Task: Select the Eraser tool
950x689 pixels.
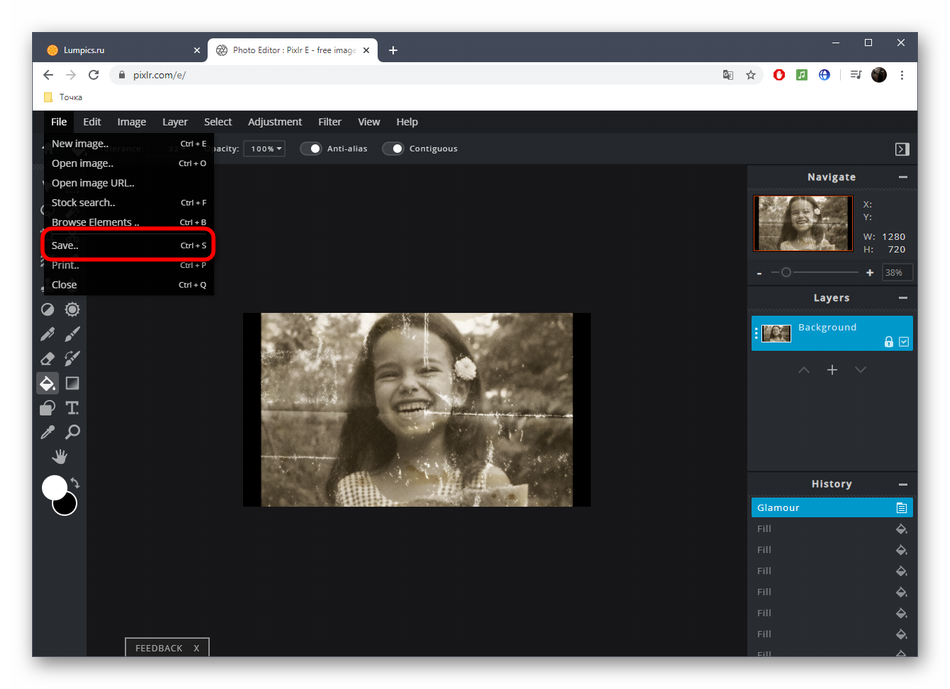Action: pyautogui.click(x=47, y=358)
